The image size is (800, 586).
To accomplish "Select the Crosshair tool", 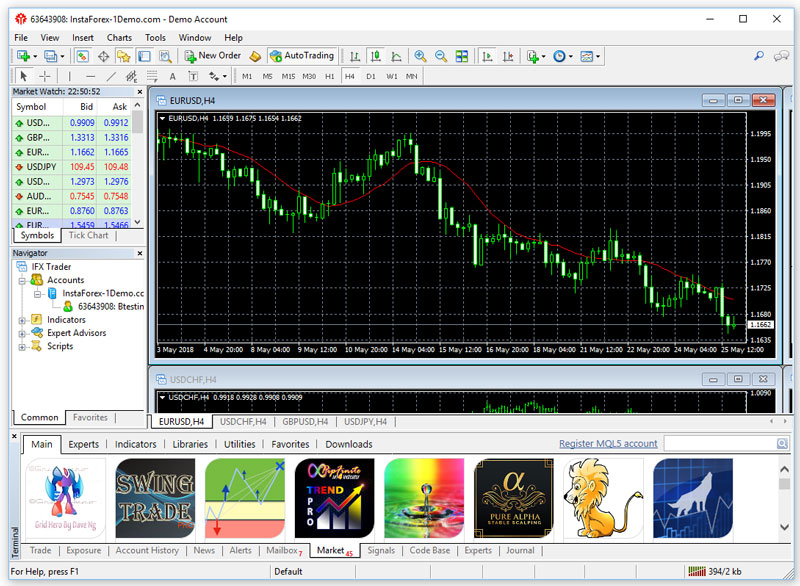I will pyautogui.click(x=44, y=75).
